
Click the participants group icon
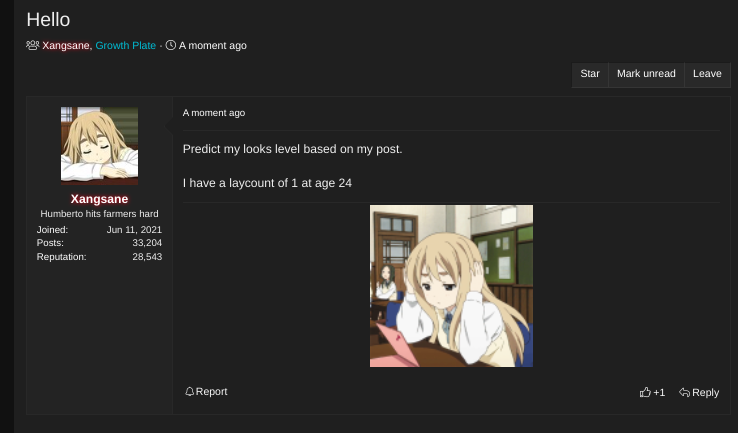coord(32,45)
